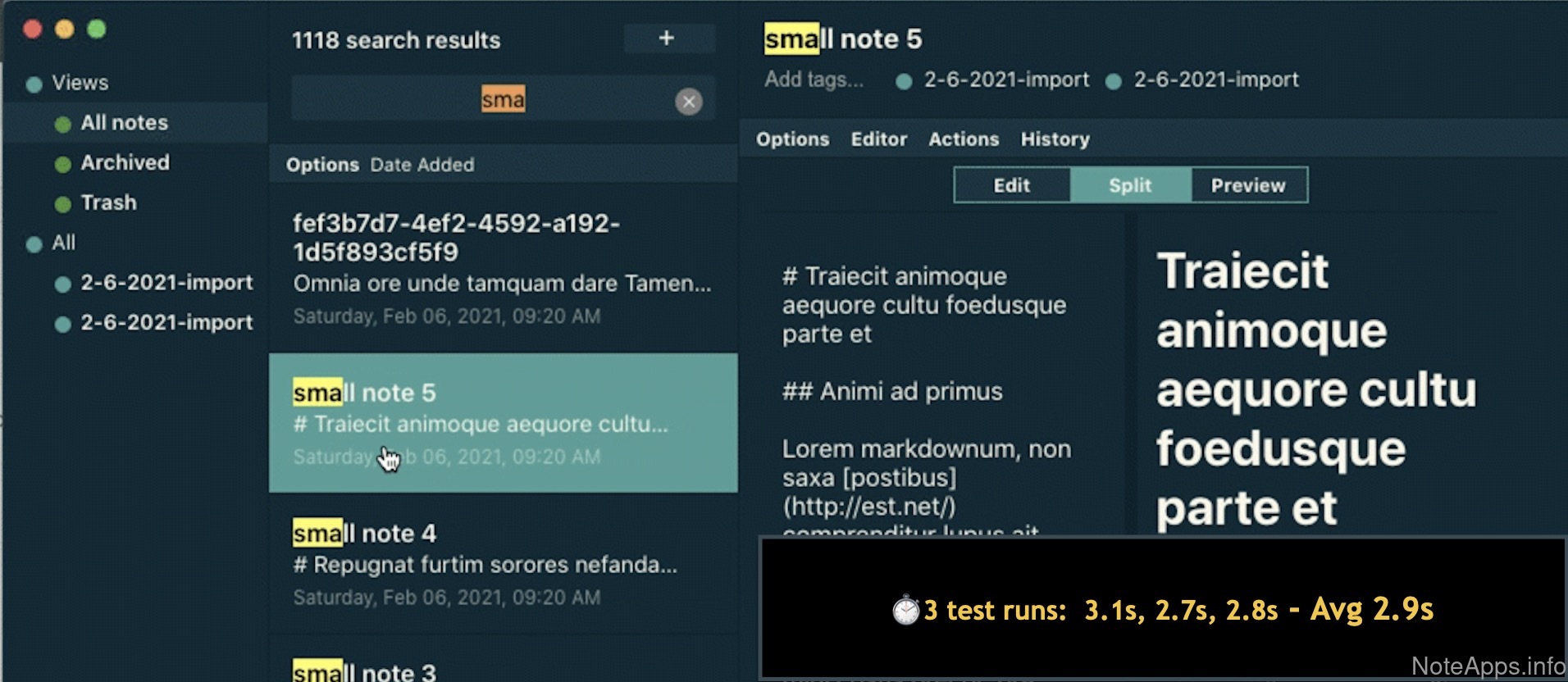The image size is (1568, 682).
Task: Open the History menu
Action: pyautogui.click(x=1055, y=139)
